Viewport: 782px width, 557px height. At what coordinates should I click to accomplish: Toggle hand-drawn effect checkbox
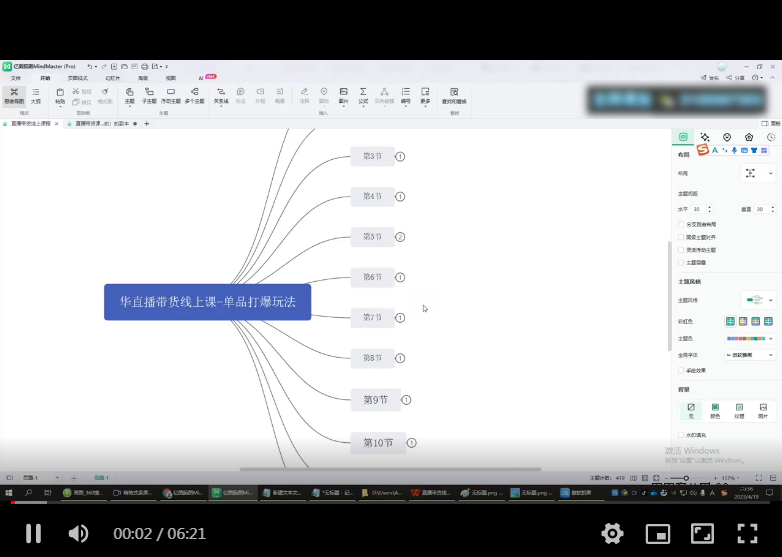coord(681,371)
